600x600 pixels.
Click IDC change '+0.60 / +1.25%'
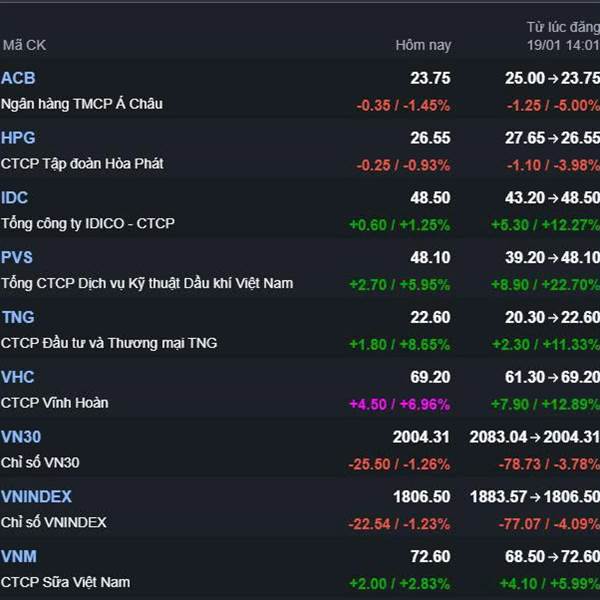[x=400, y=225]
